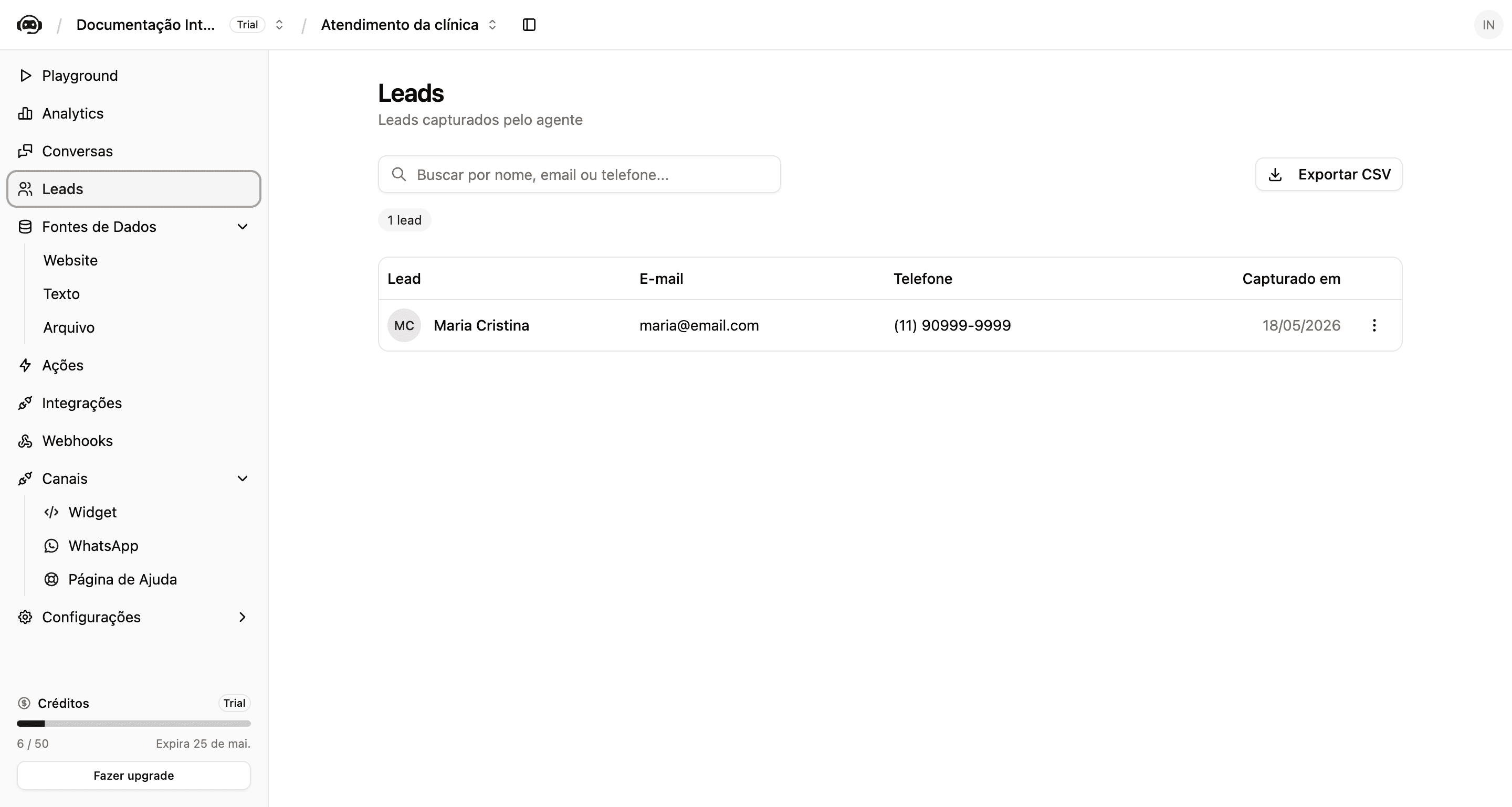Screen dimensions: 1512x807
Task: Open the IN user avatar
Action: 1488,25
